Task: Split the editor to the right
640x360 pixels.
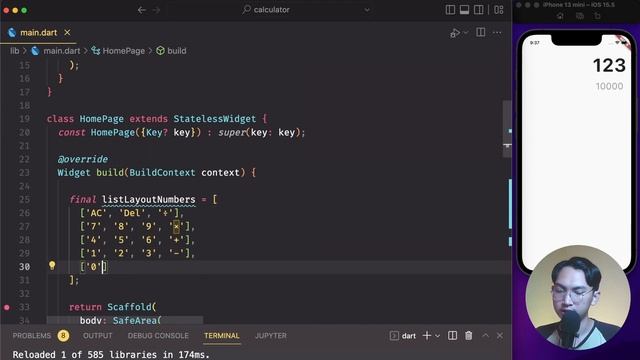Action: tap(480, 32)
